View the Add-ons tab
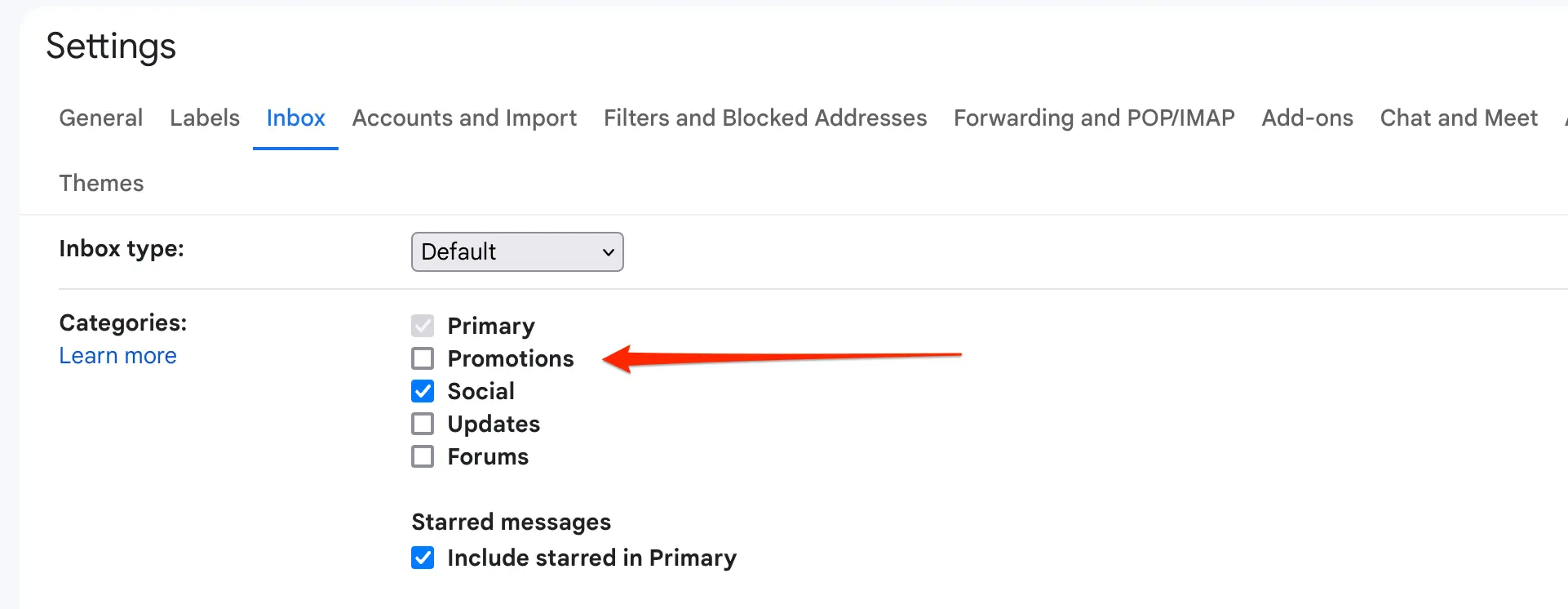 click(x=1306, y=118)
